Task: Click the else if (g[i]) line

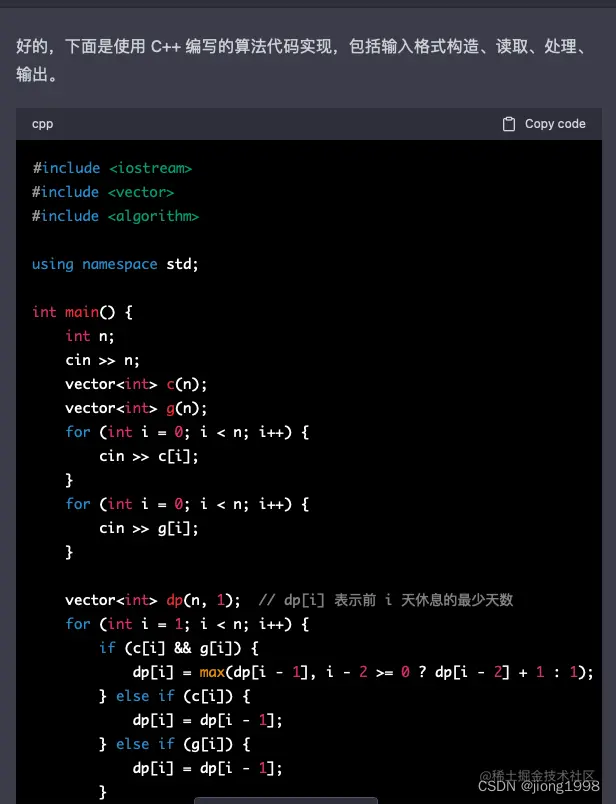Action: click(x=174, y=744)
